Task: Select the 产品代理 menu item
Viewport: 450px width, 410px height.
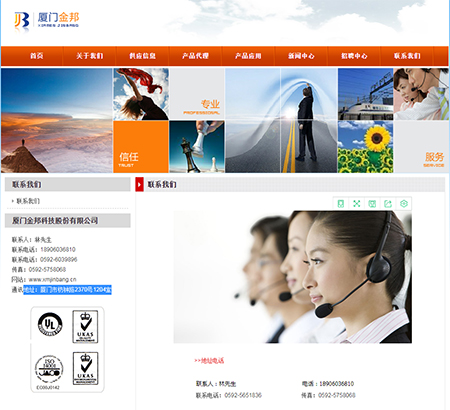Action: 195,56
